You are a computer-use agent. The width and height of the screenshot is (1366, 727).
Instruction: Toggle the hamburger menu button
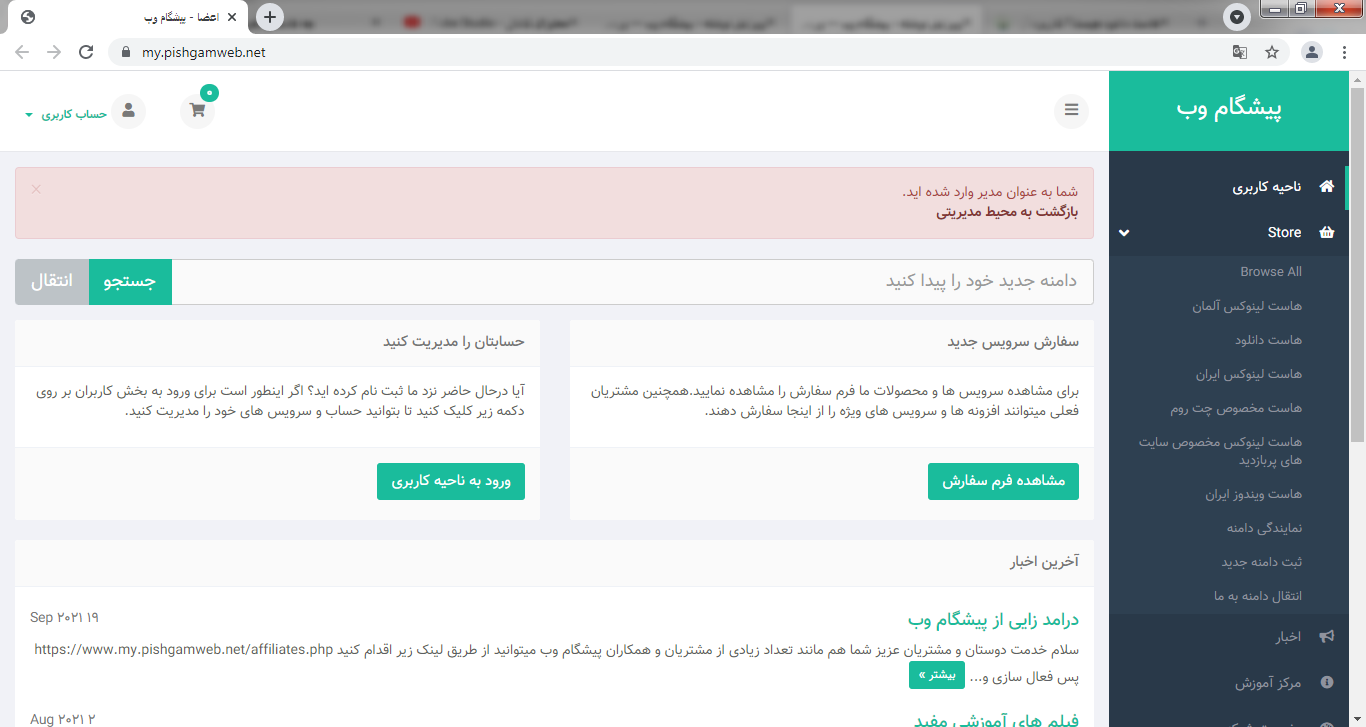pyautogui.click(x=1071, y=110)
